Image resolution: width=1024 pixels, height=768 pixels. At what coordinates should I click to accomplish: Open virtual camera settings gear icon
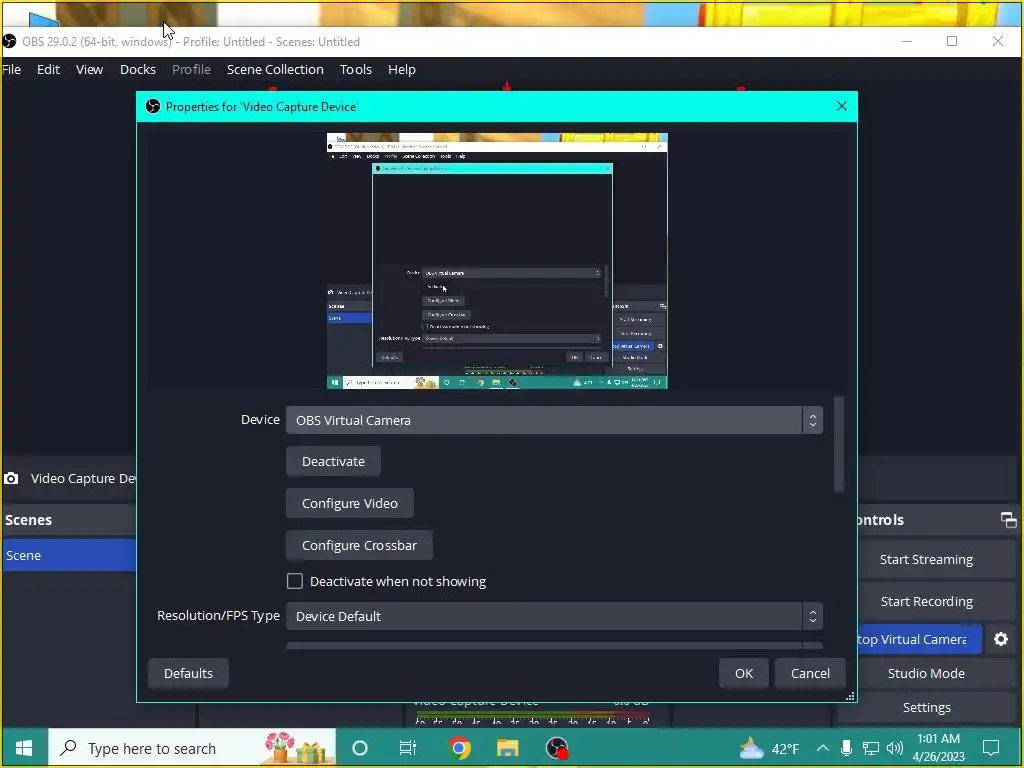(x=1000, y=639)
